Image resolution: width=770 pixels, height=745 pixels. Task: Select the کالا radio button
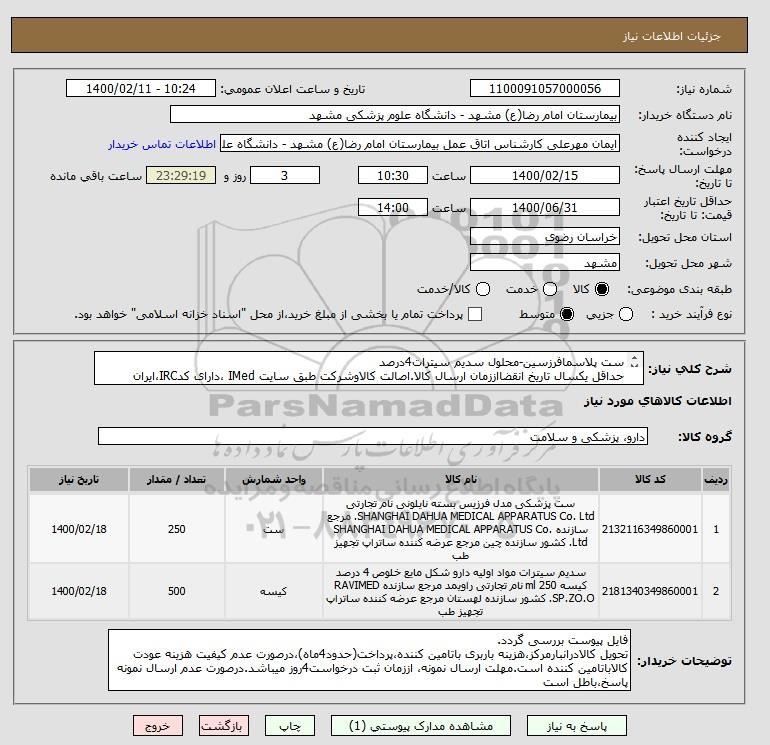point(602,289)
